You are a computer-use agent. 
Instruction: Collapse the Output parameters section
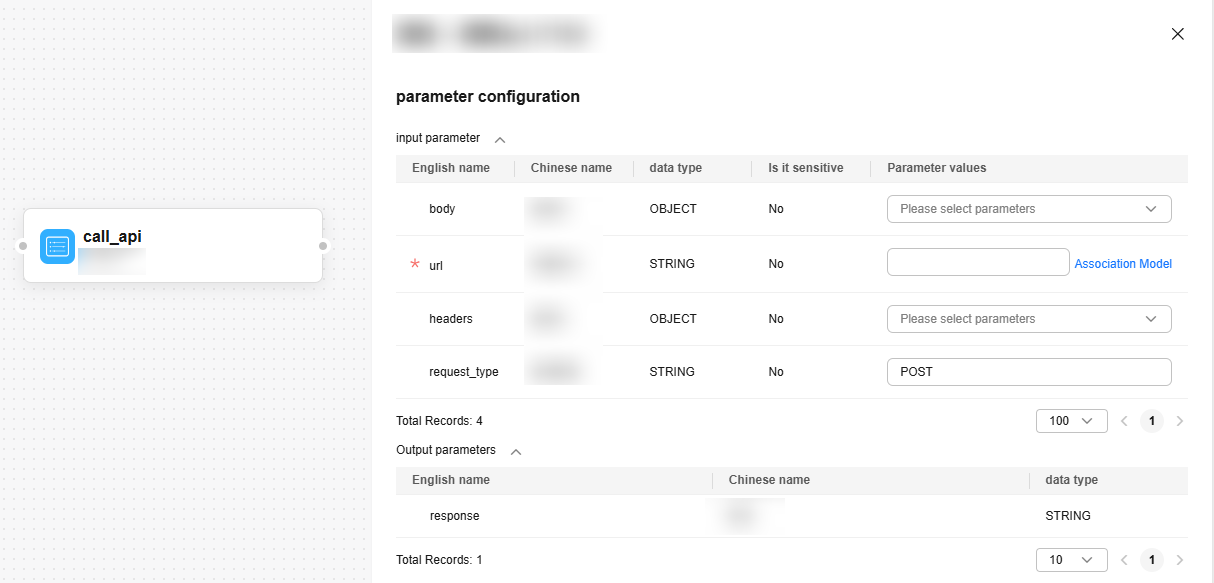(x=516, y=451)
